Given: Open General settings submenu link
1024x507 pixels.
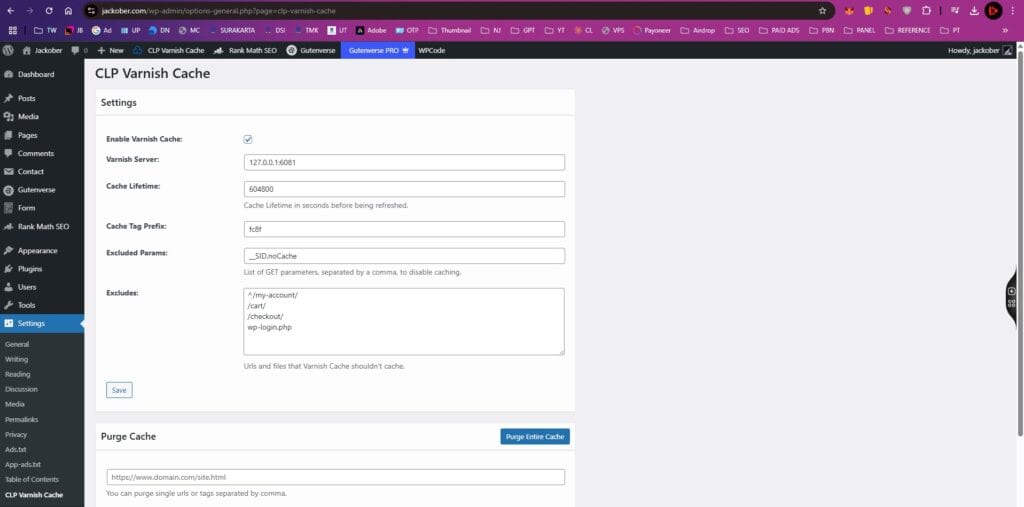Looking at the screenshot, I should tap(17, 344).
